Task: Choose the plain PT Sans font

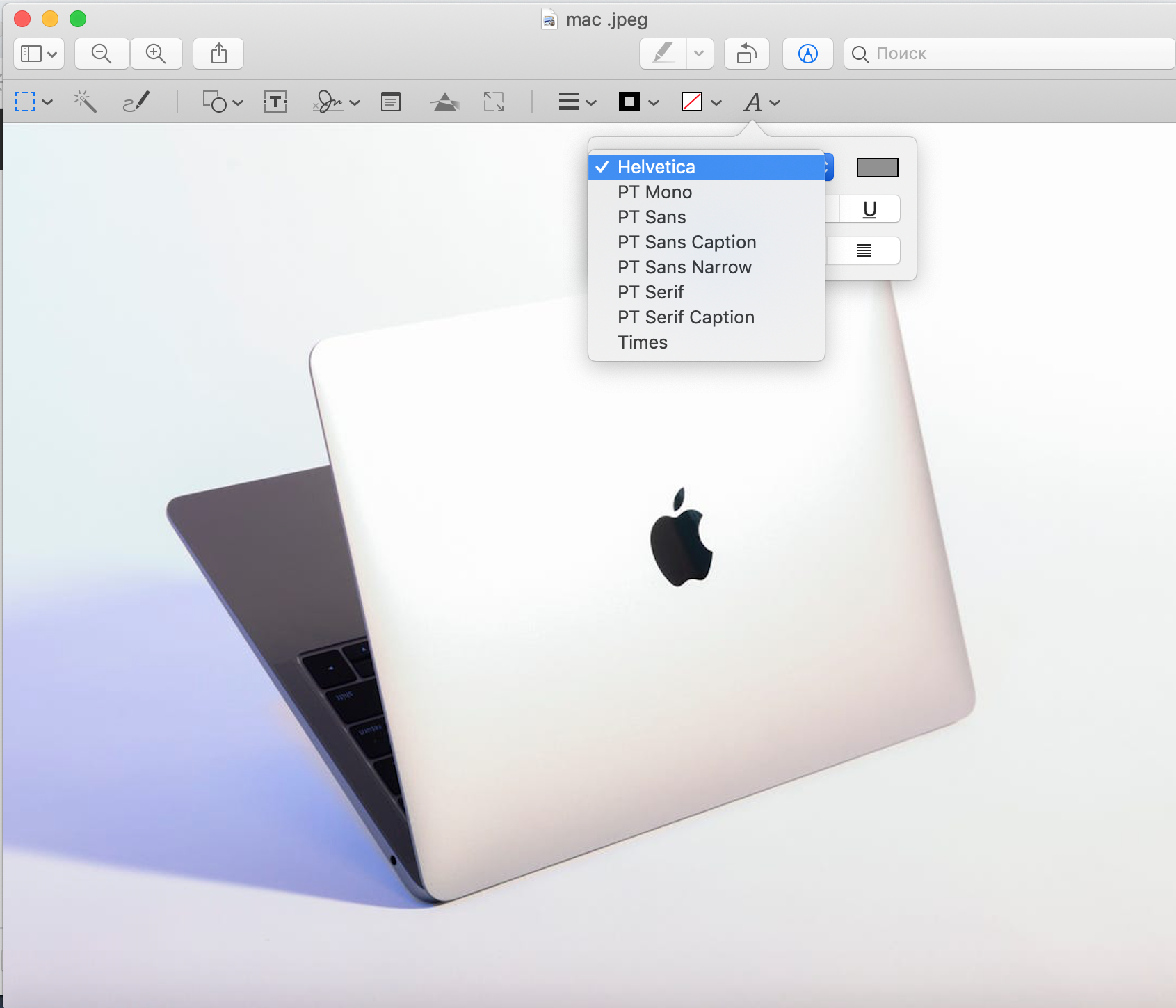Action: tap(707, 218)
